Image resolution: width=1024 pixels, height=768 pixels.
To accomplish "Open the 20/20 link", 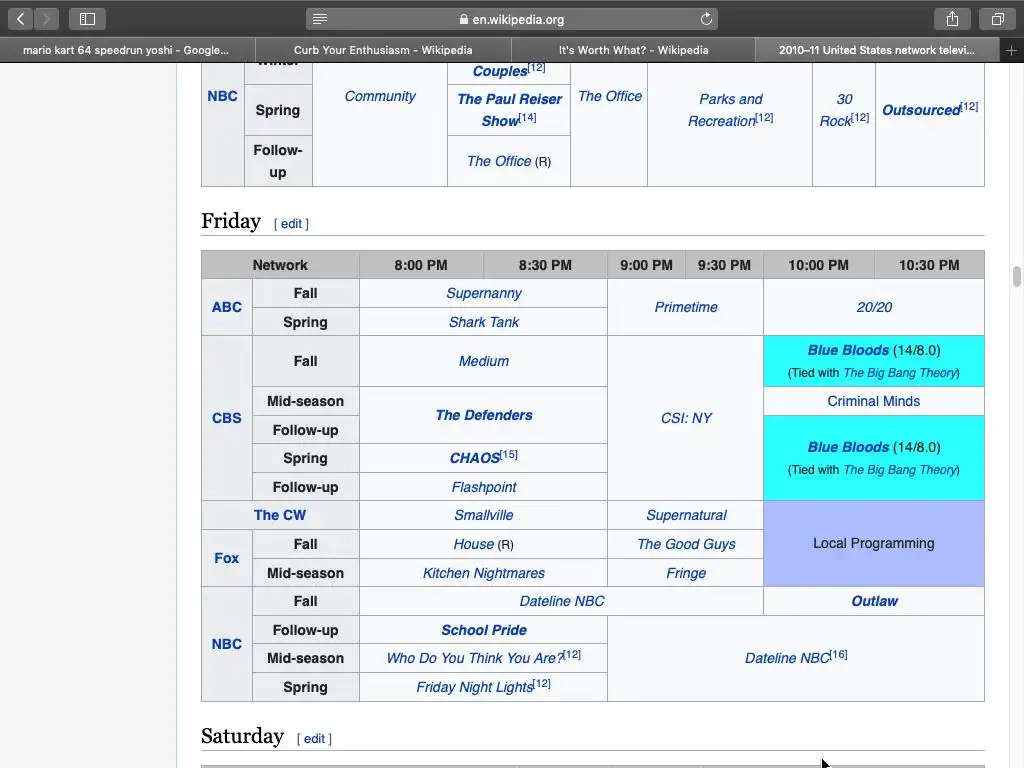I will tap(874, 307).
